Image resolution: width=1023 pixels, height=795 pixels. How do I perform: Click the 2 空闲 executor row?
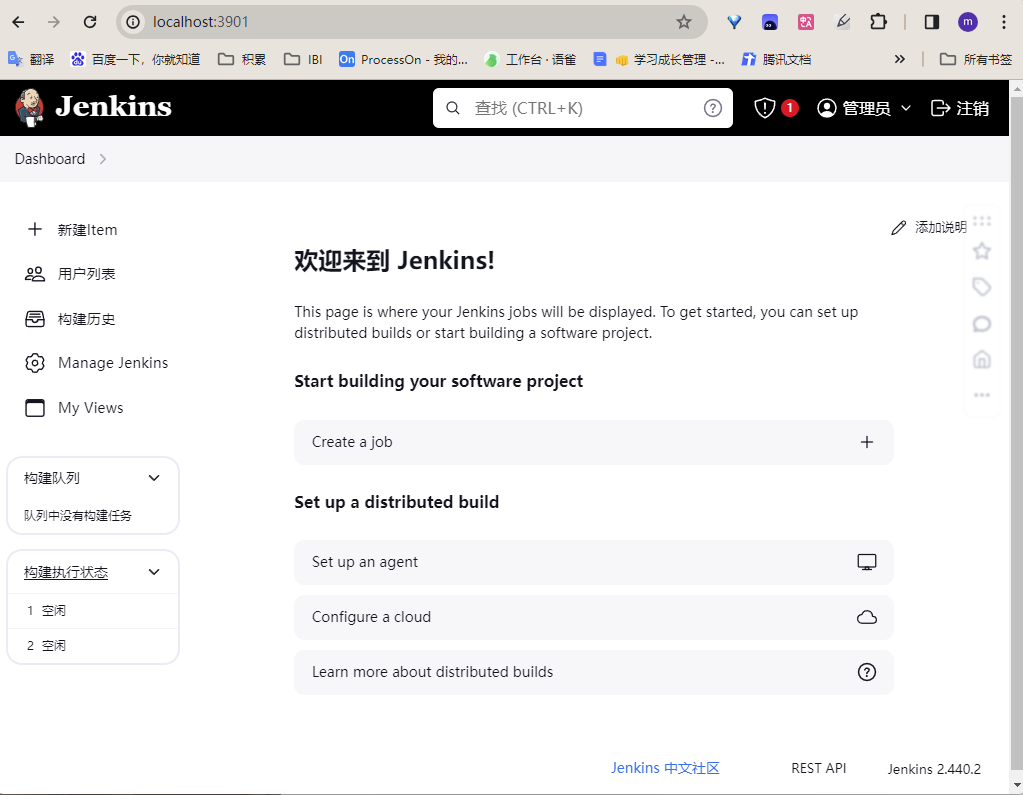[93, 646]
